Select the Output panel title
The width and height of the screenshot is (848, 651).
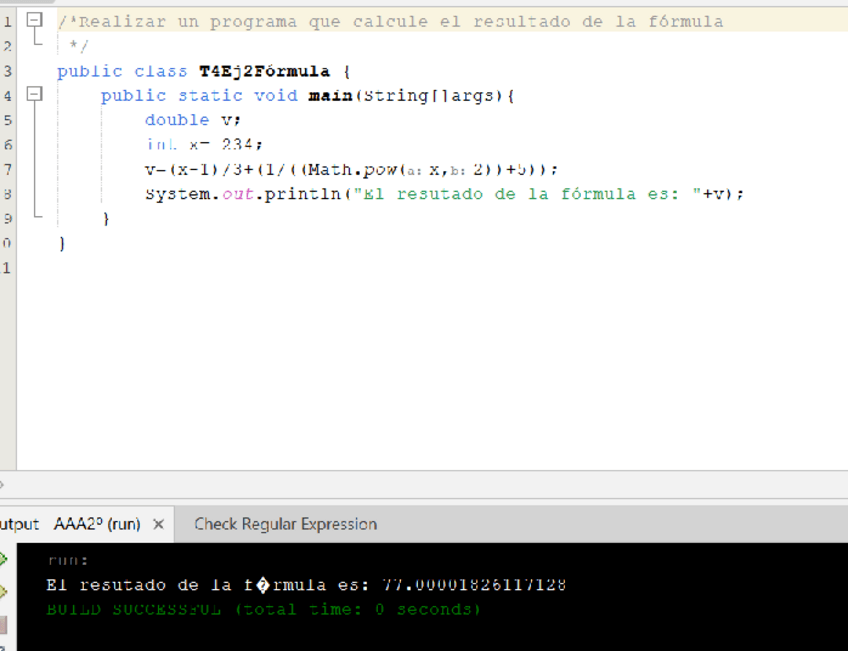click(x=19, y=524)
